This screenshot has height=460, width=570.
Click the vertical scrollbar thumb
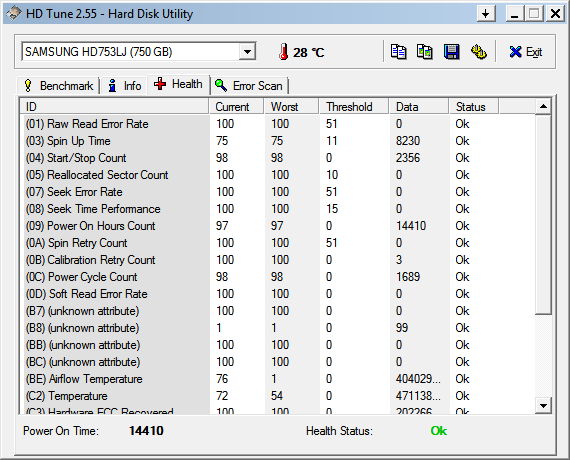pyautogui.click(x=543, y=215)
